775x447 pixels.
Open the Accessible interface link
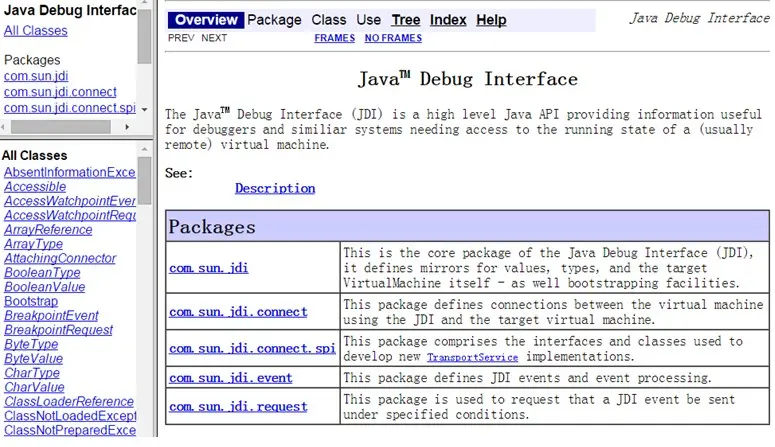click(x=35, y=187)
